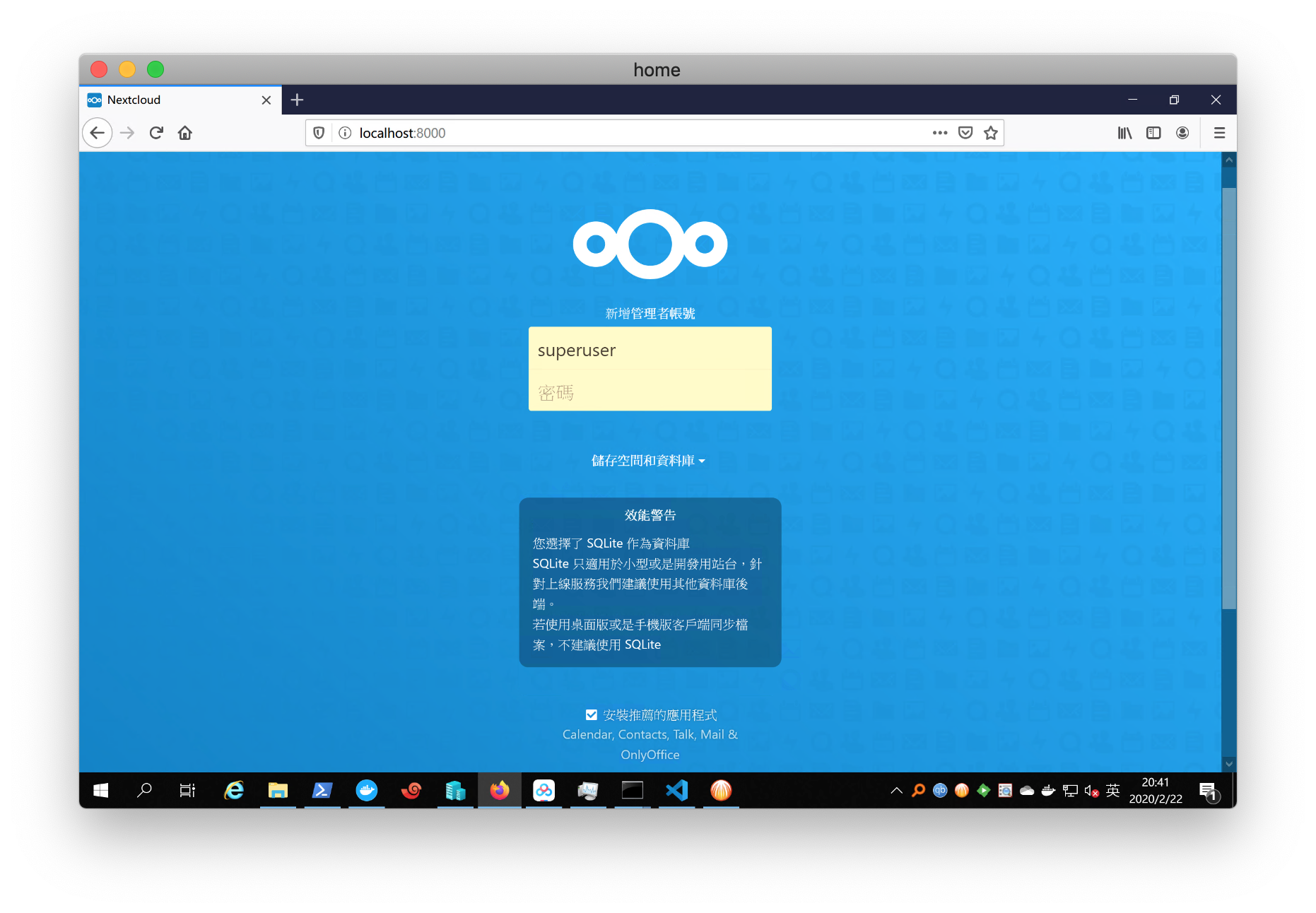The image size is (1316, 913).
Task: Open the Windows Start menu
Action: pos(101,790)
